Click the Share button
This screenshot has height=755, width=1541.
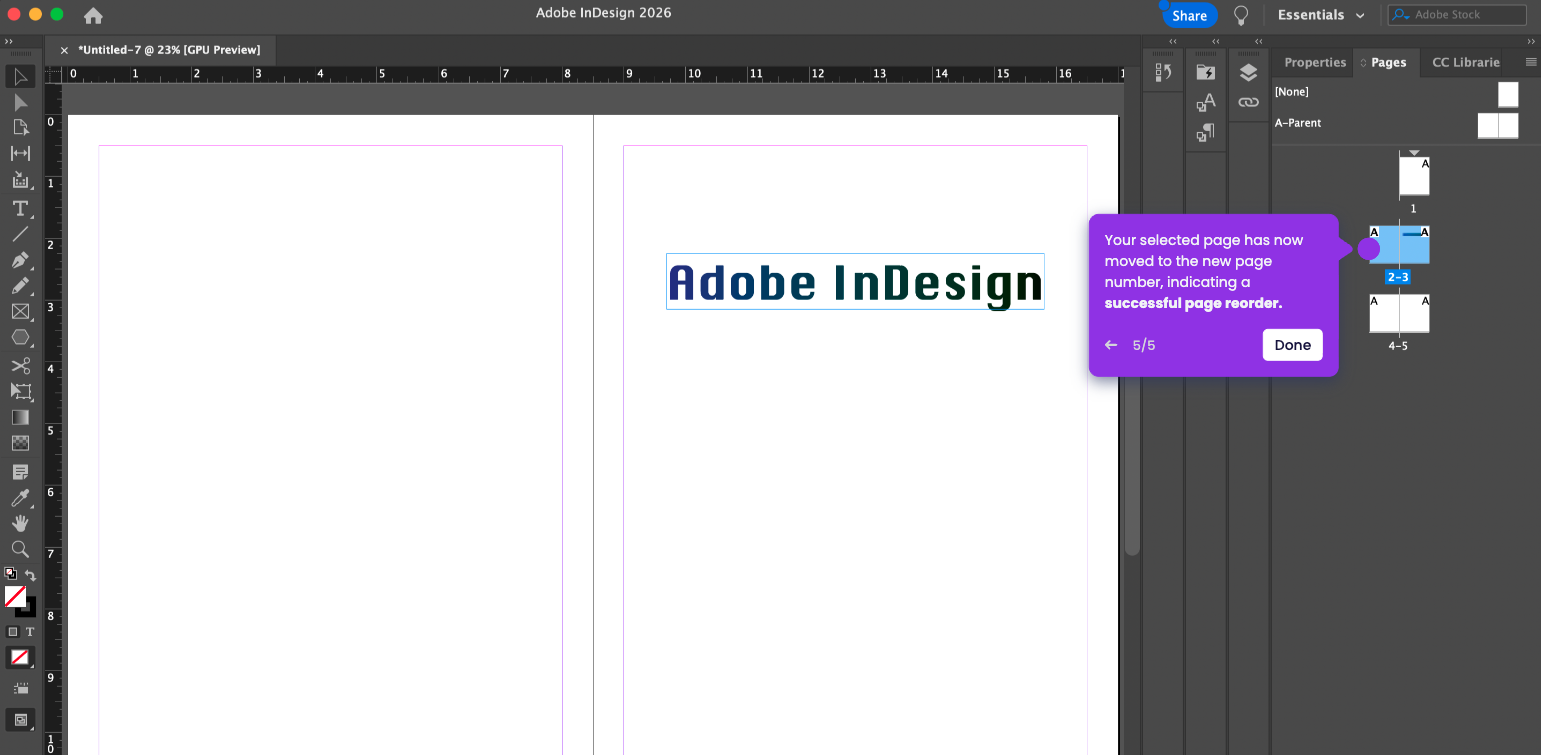click(x=1189, y=16)
